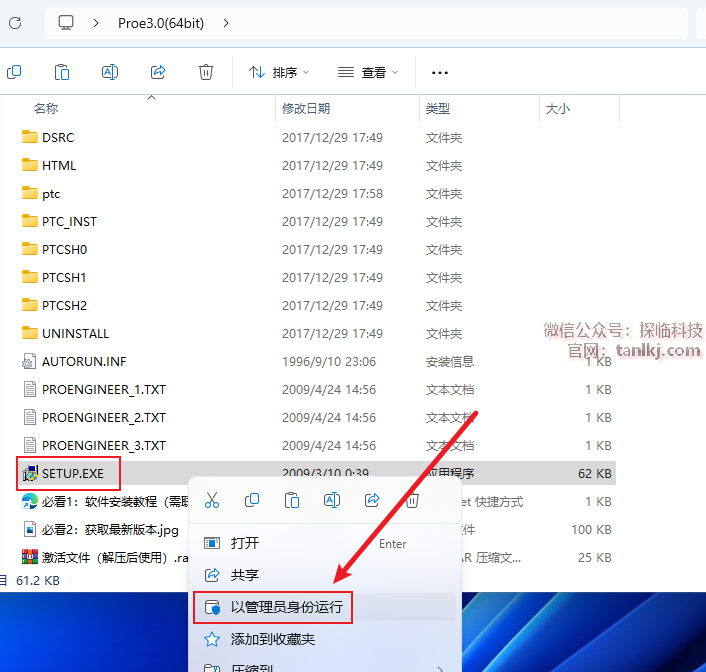Select Proe3.0(64bit) breadcrumb in address bar
Viewport: 706px width, 672px height.
click(161, 23)
